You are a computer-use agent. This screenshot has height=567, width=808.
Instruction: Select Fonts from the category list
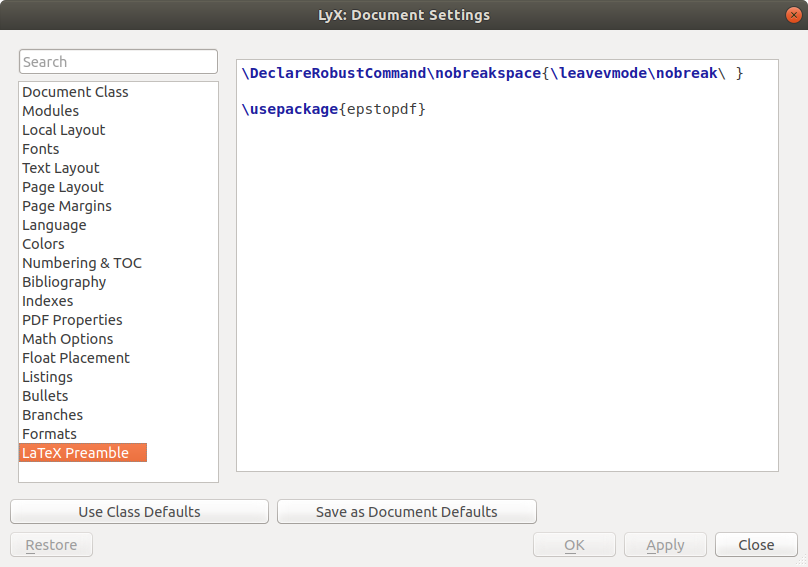pos(41,149)
